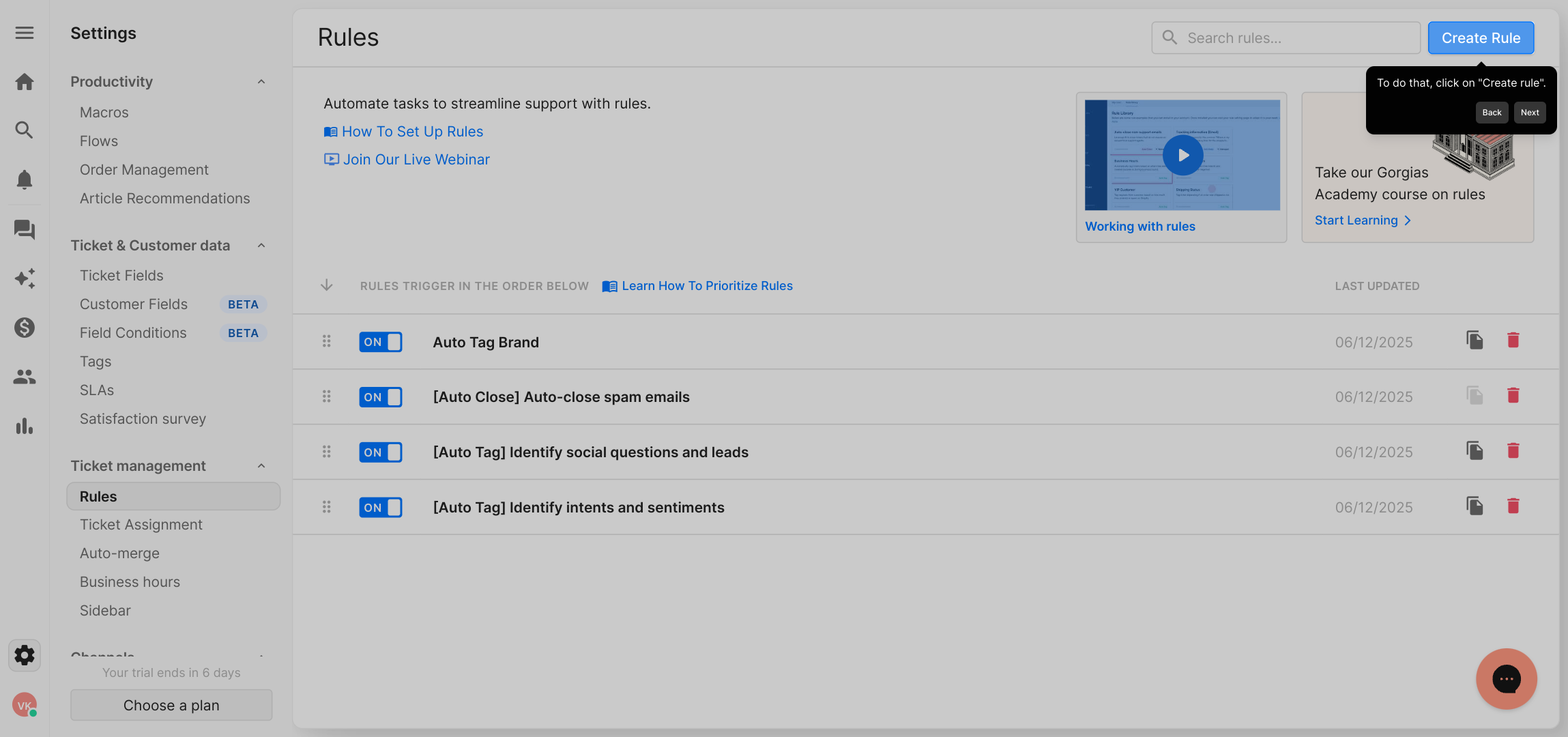This screenshot has width=1568, height=737.
Task: Click the Create Rule button
Action: 1481,38
